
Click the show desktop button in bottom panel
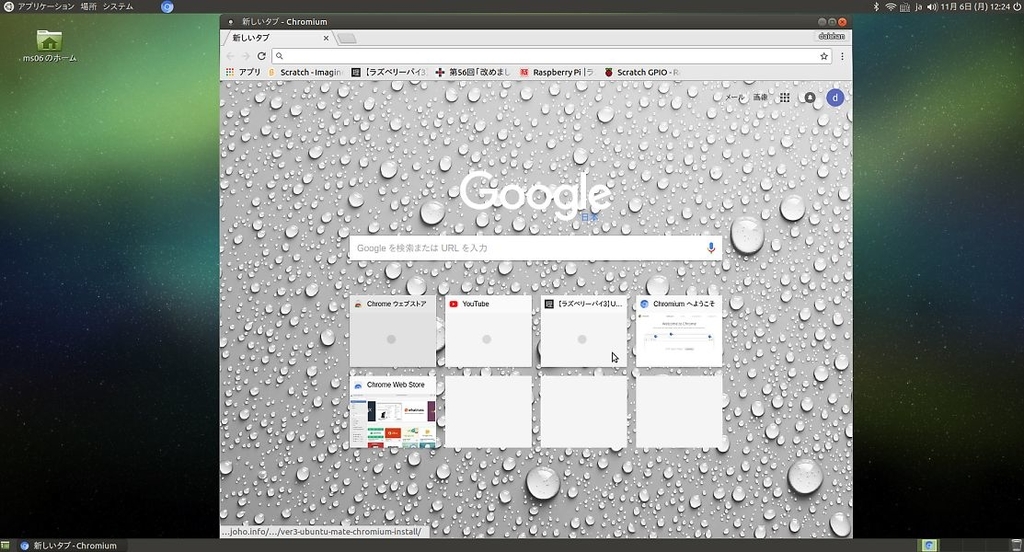5,545
